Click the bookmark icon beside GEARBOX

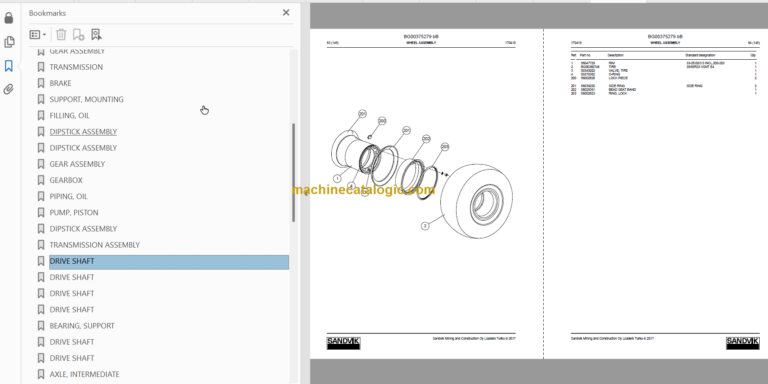tap(41, 180)
